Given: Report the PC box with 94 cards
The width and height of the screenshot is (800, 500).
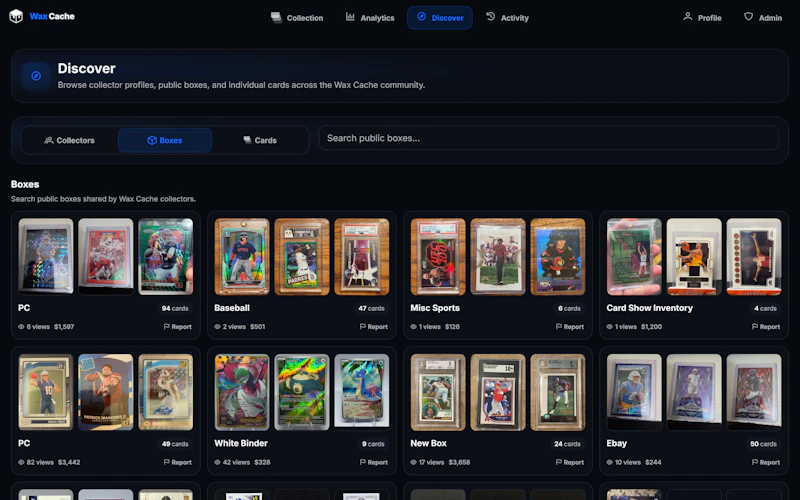Looking at the screenshot, I should point(178,327).
